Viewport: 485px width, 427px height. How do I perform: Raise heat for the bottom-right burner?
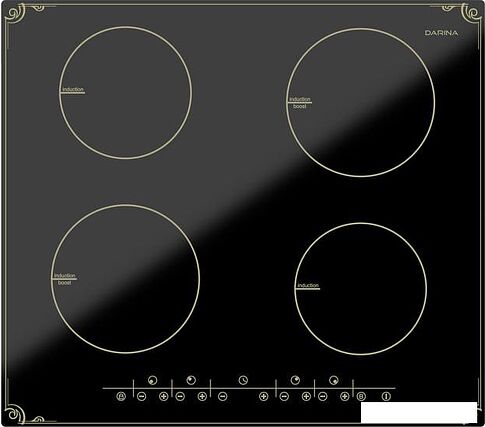pos(345,396)
